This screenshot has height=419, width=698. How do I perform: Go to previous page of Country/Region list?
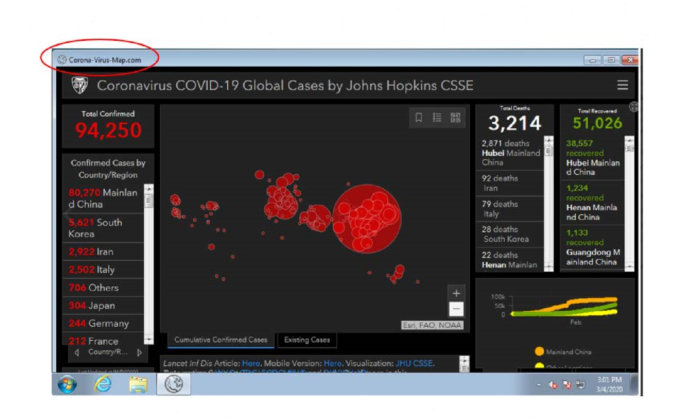[x=77, y=352]
